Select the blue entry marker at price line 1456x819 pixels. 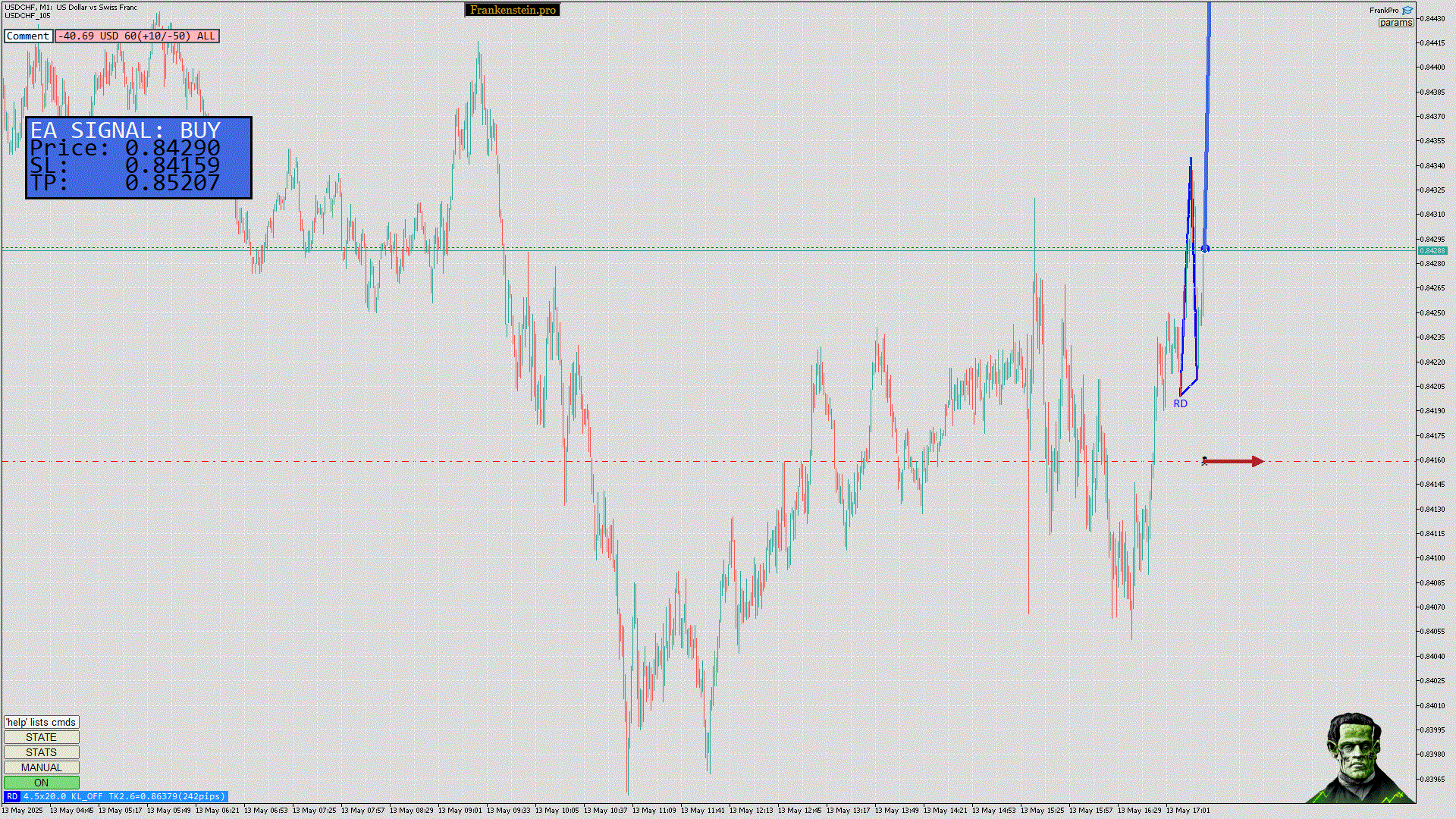click(1205, 249)
